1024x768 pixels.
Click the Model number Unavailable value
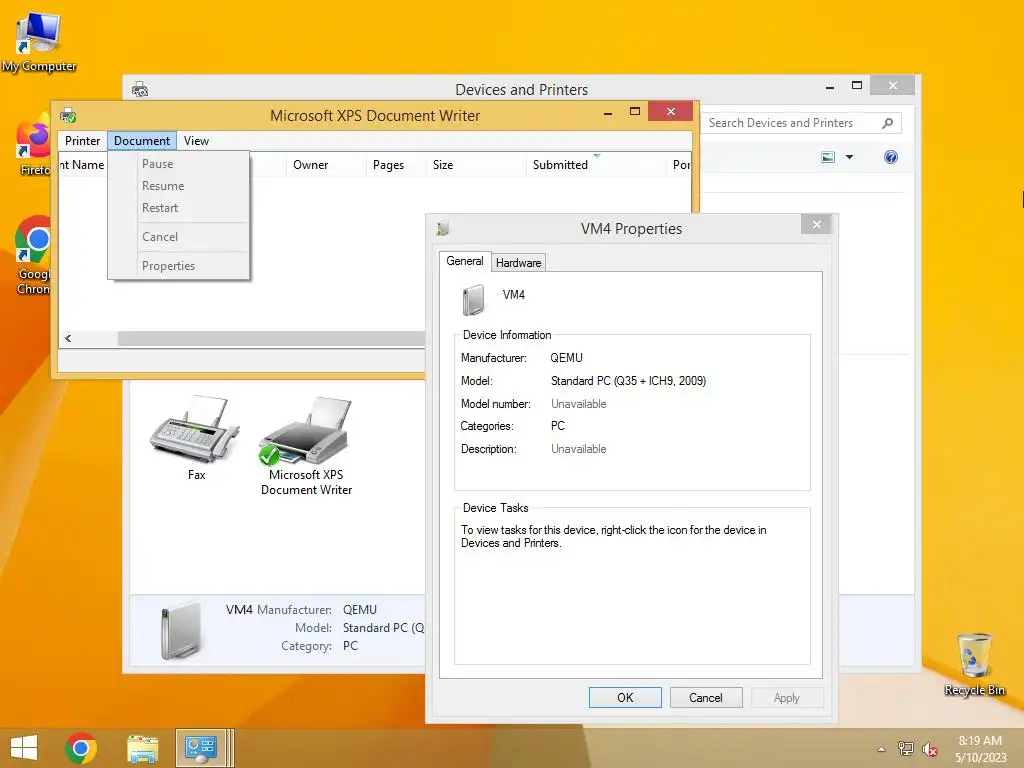coord(579,404)
